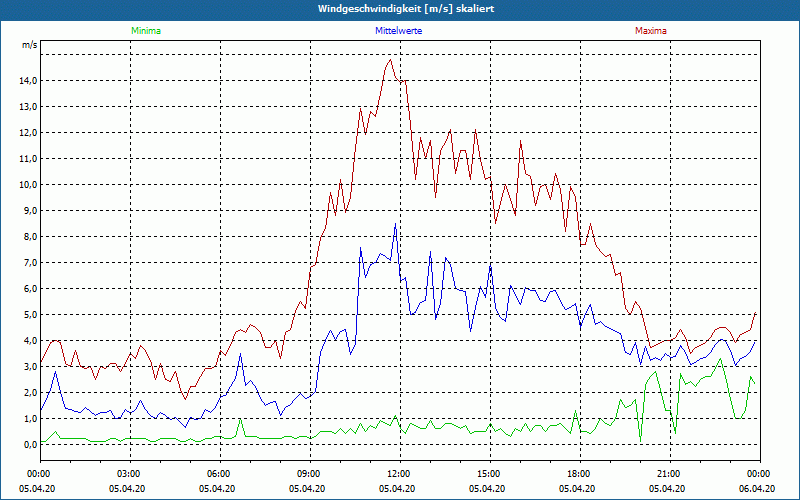Click the 9,0 y-axis value
Screen dimensions: 800x500
pos(30,211)
